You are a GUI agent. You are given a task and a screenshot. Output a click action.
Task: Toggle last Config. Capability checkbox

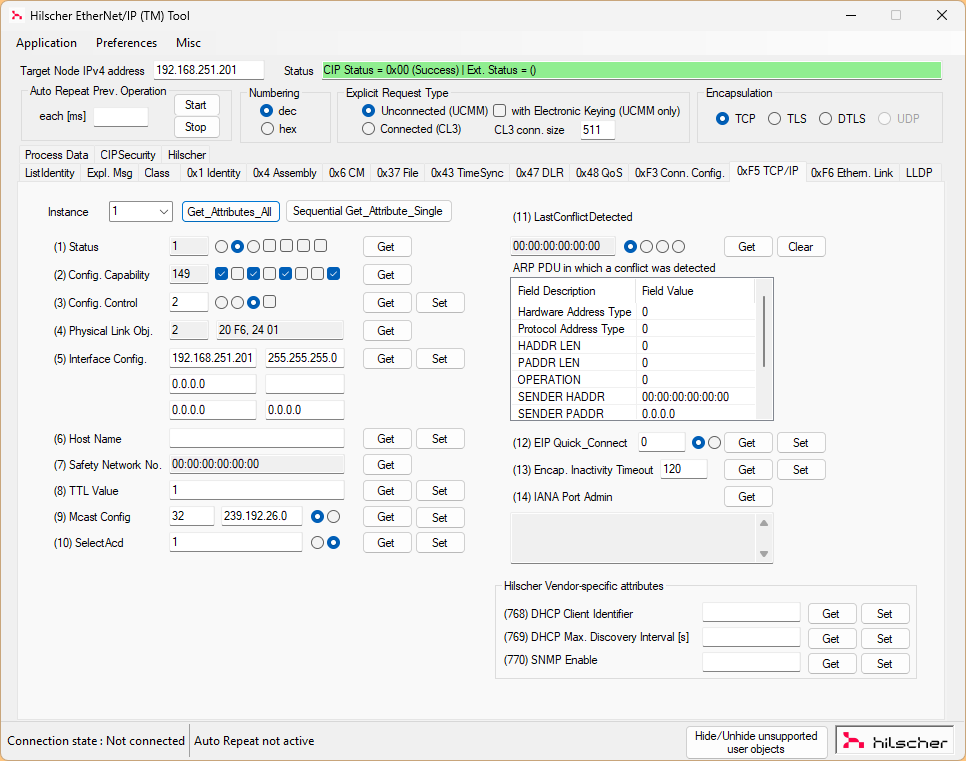pyautogui.click(x=333, y=274)
